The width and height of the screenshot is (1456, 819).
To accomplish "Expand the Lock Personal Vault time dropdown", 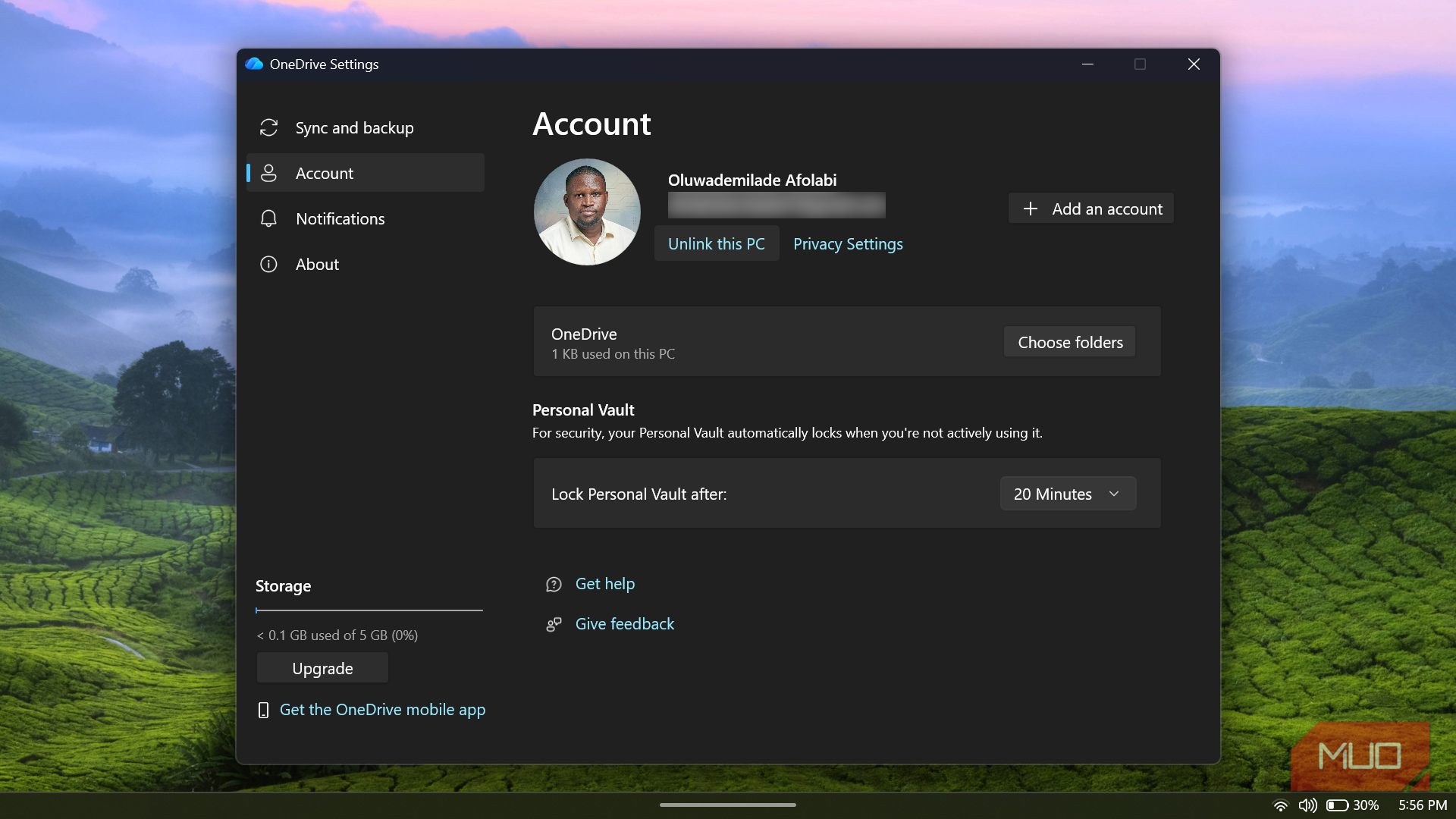I will click(x=1068, y=494).
